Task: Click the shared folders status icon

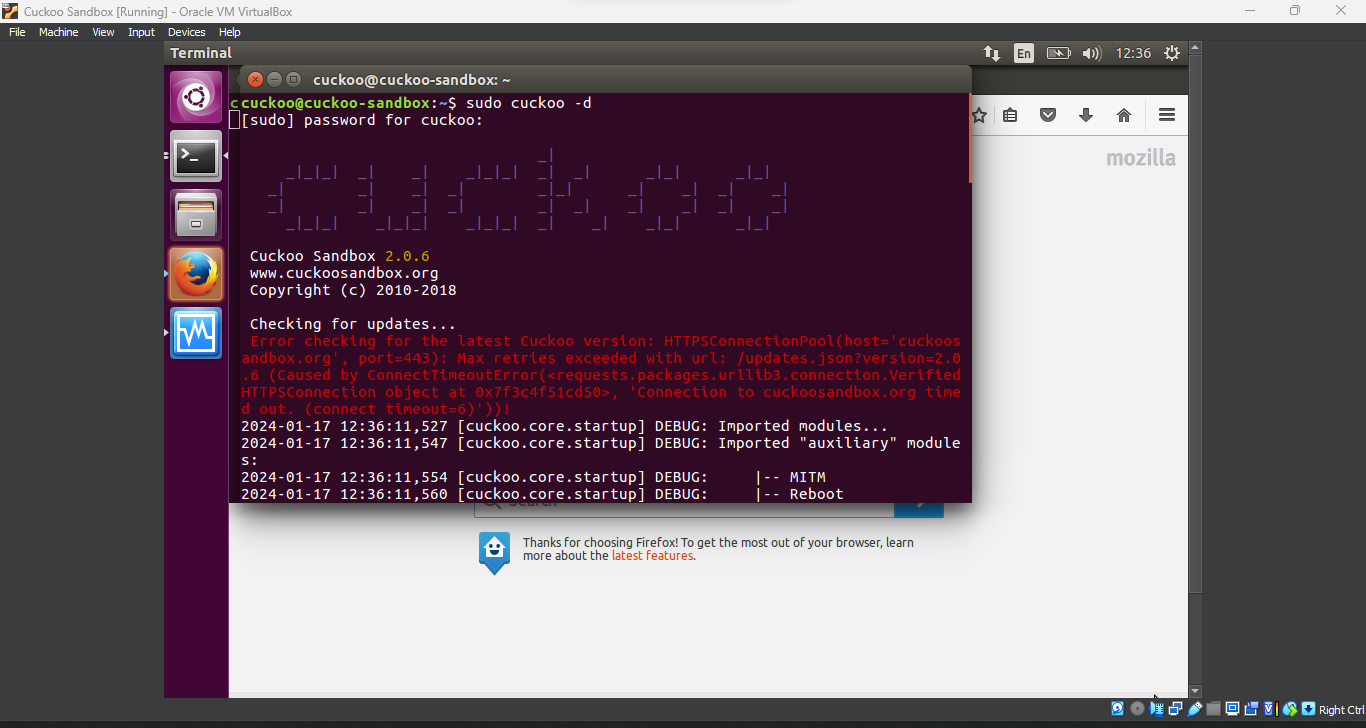Action: [x=1214, y=709]
